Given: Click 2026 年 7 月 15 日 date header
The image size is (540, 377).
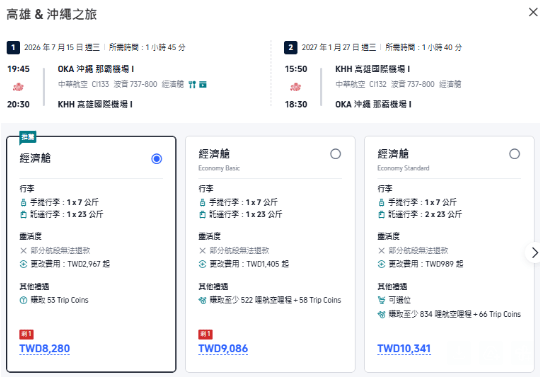Looking at the screenshot, I should [62, 48].
